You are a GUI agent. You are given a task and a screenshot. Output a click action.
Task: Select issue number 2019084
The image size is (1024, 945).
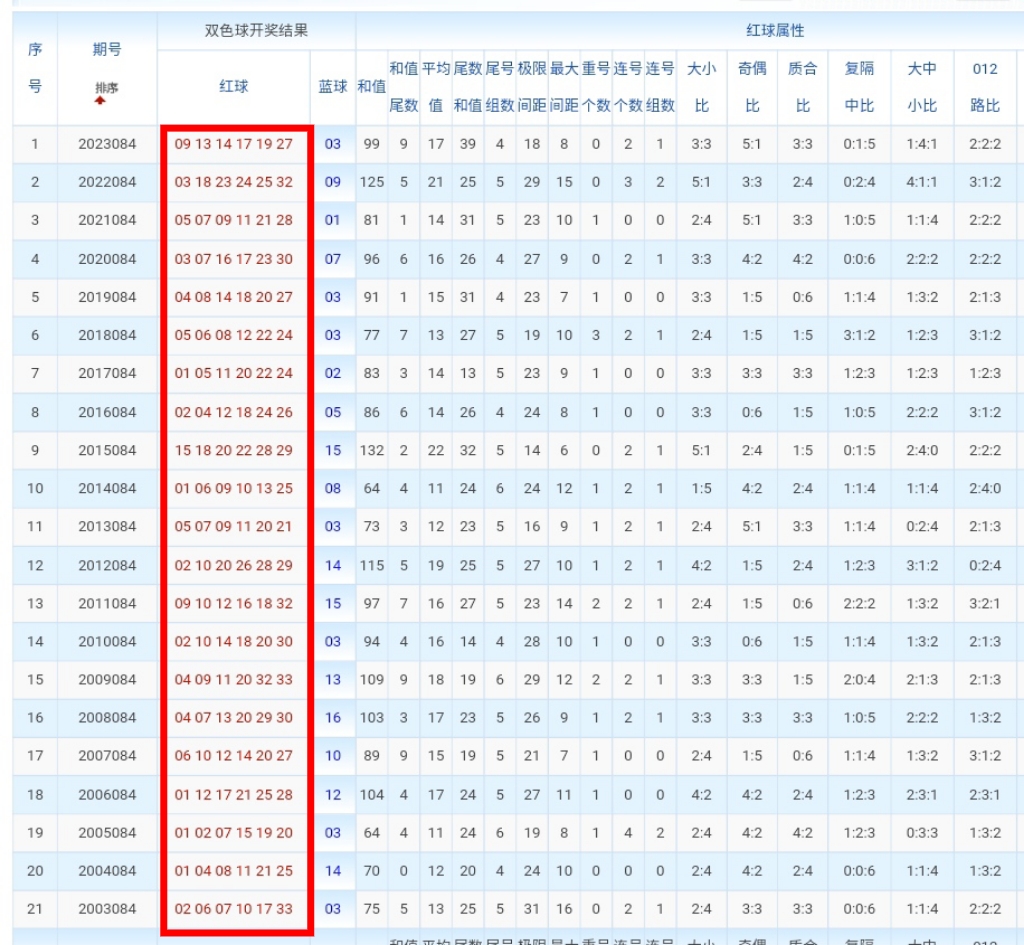click(107, 296)
